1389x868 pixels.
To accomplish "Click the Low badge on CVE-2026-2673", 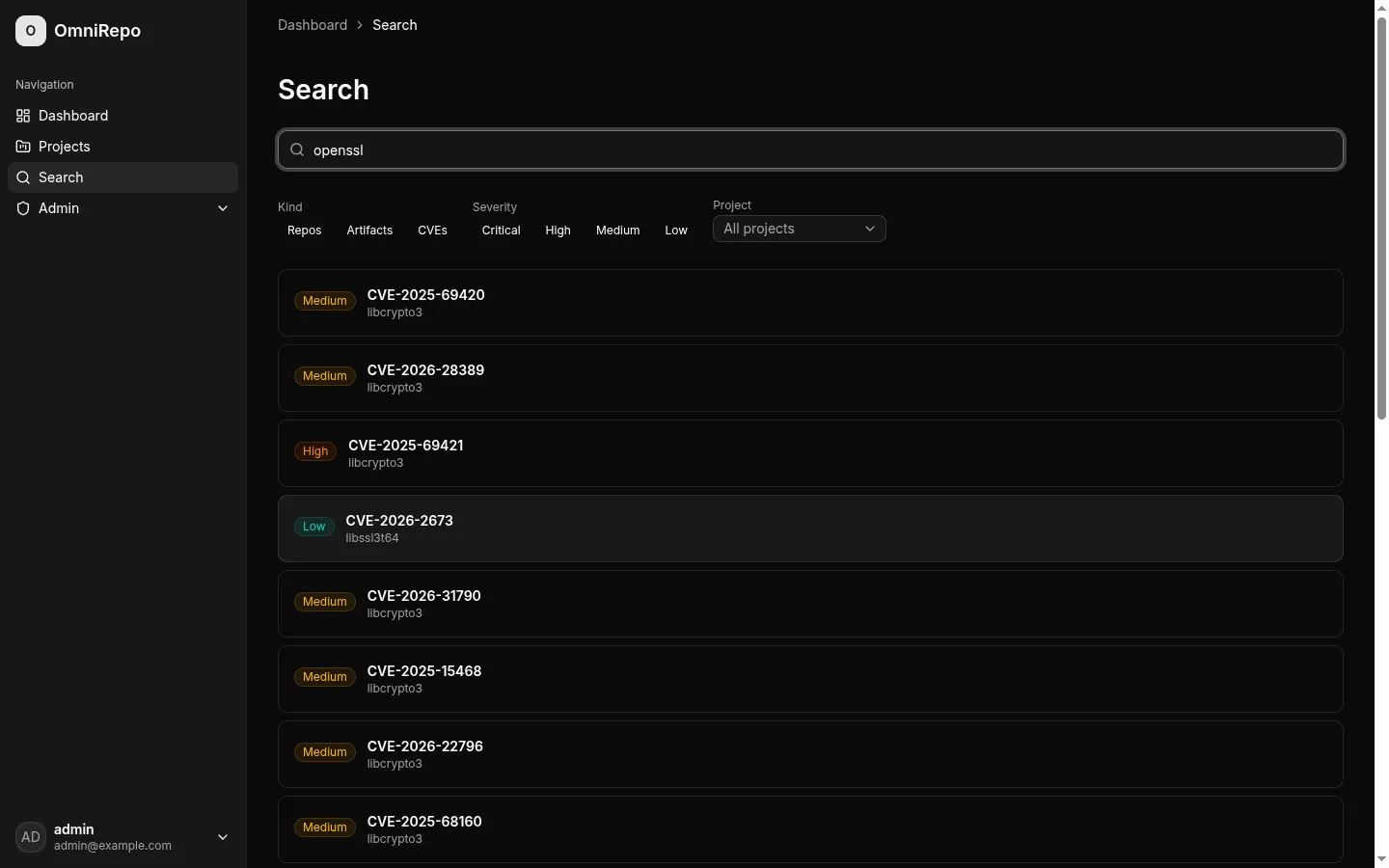I will (314, 527).
